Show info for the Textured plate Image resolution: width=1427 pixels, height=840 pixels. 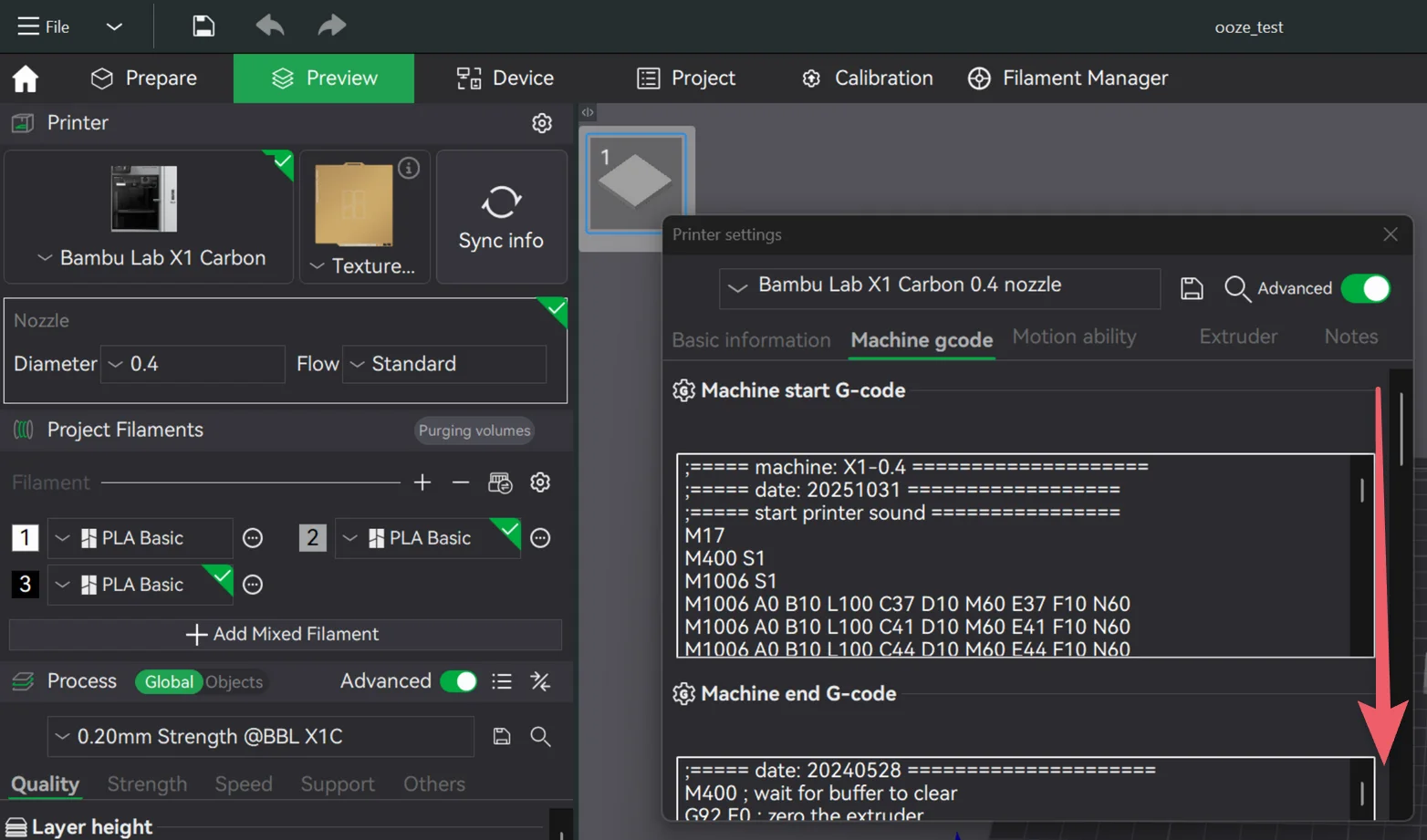[409, 168]
